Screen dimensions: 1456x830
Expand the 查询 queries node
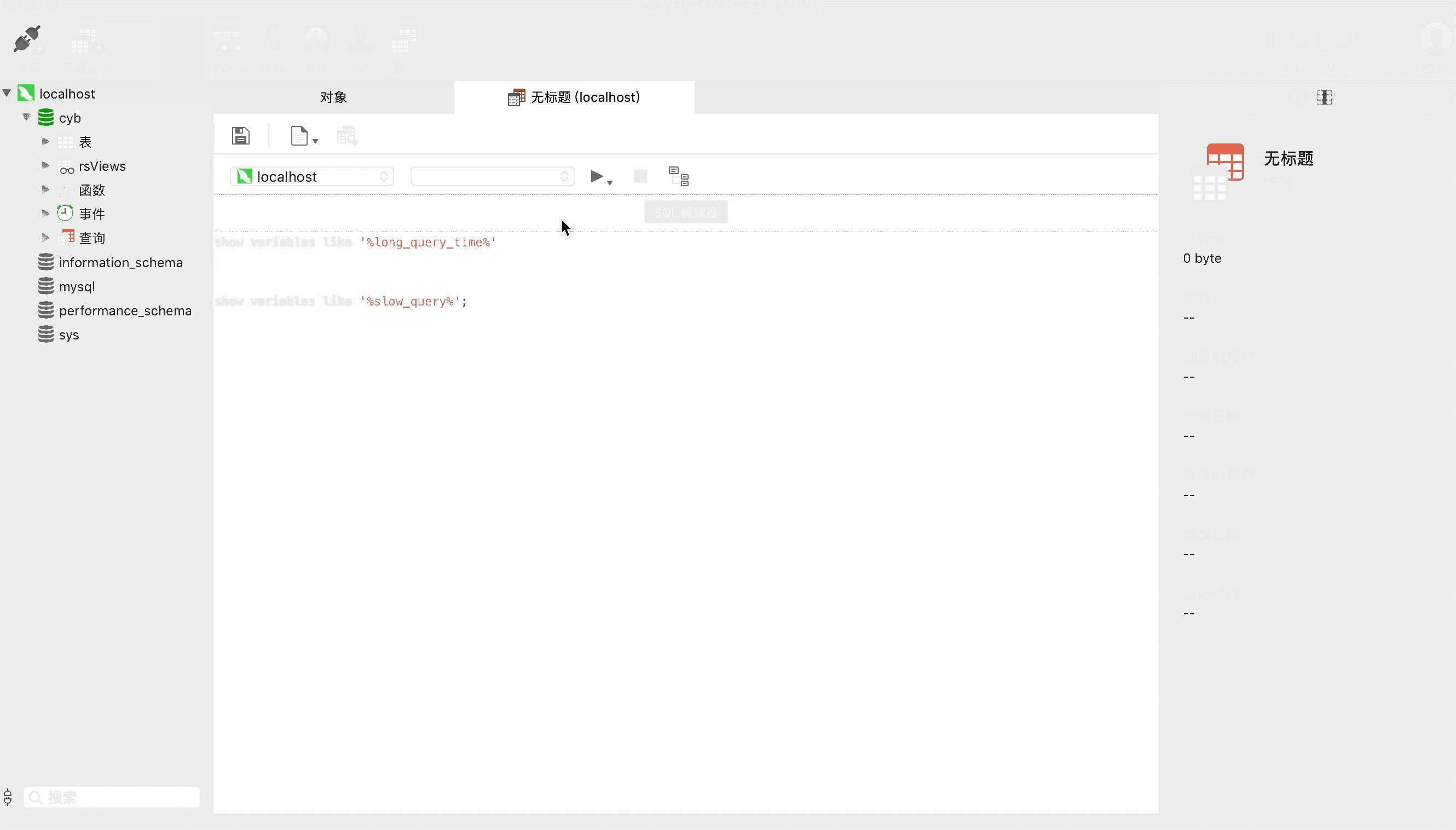click(x=45, y=237)
